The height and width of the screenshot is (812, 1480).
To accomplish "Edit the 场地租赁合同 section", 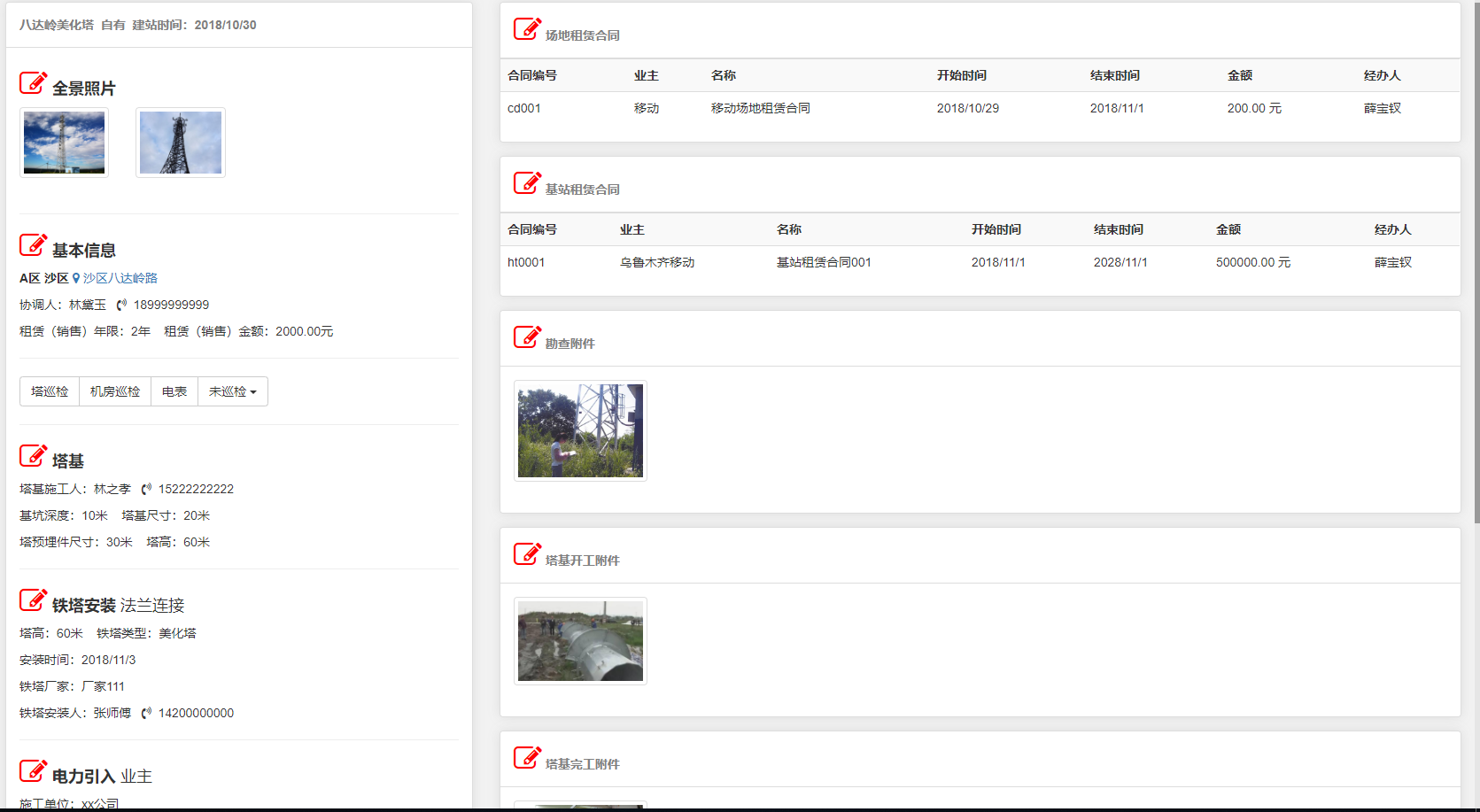I will (x=527, y=29).
